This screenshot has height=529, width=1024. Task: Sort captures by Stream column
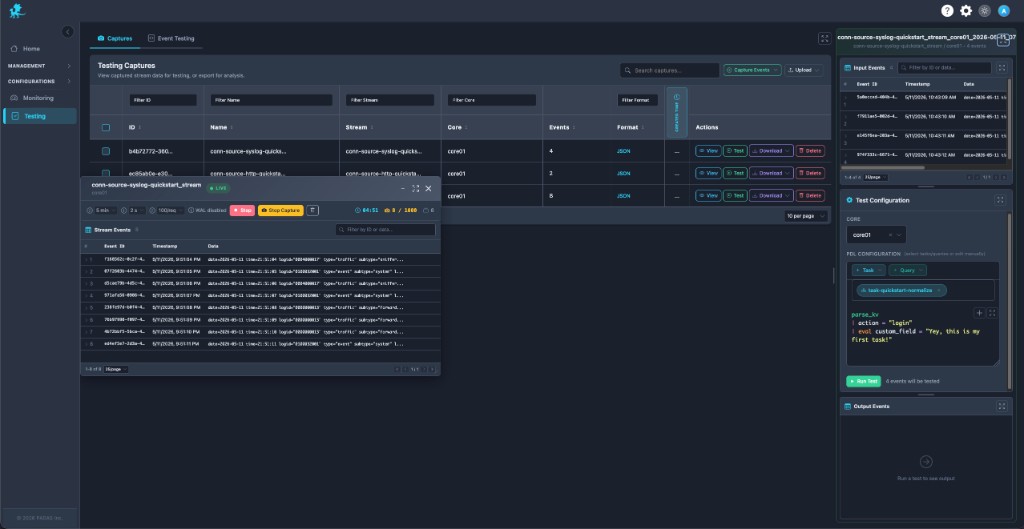click(x=359, y=127)
